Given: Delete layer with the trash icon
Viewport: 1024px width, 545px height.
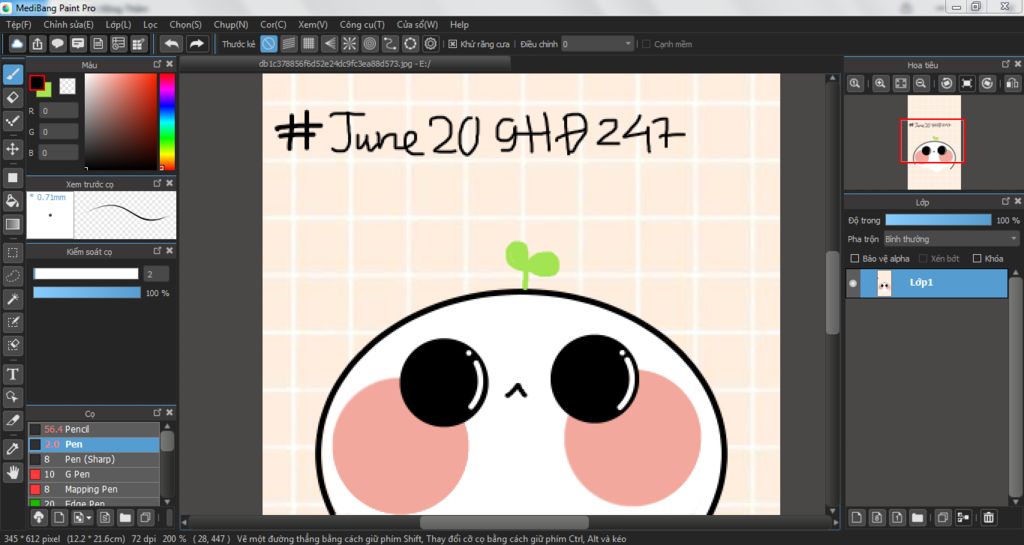Looking at the screenshot, I should [989, 518].
